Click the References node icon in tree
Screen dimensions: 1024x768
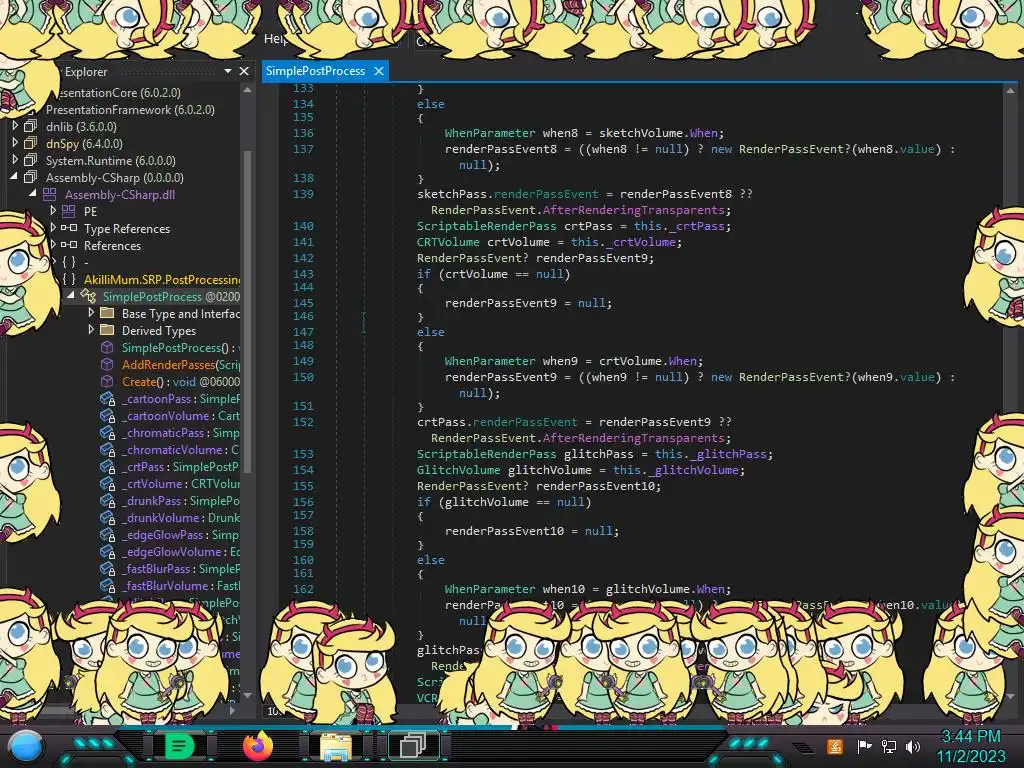(x=69, y=245)
